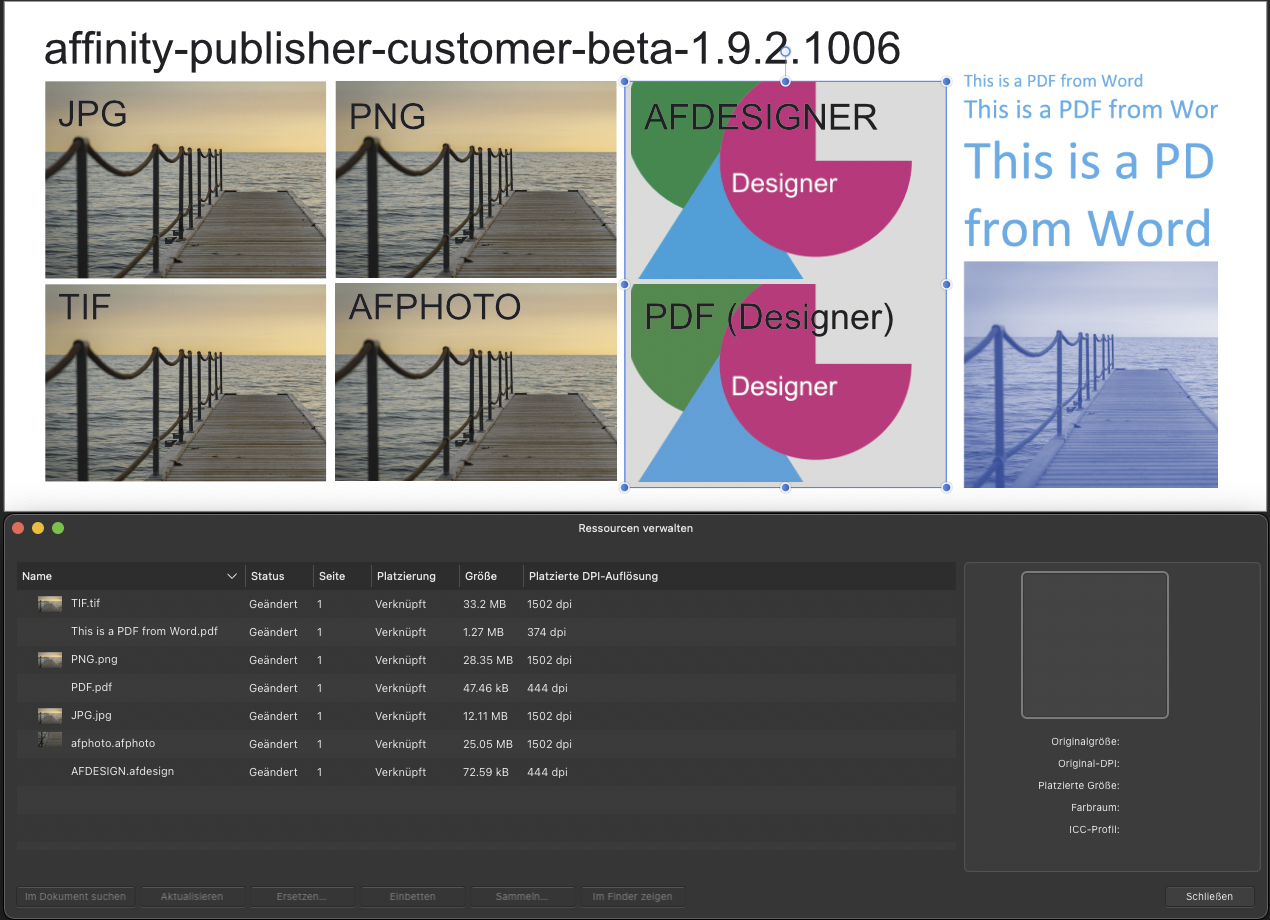1270x920 pixels.
Task: Click the 28.35 MB size cell
Action: point(488,660)
